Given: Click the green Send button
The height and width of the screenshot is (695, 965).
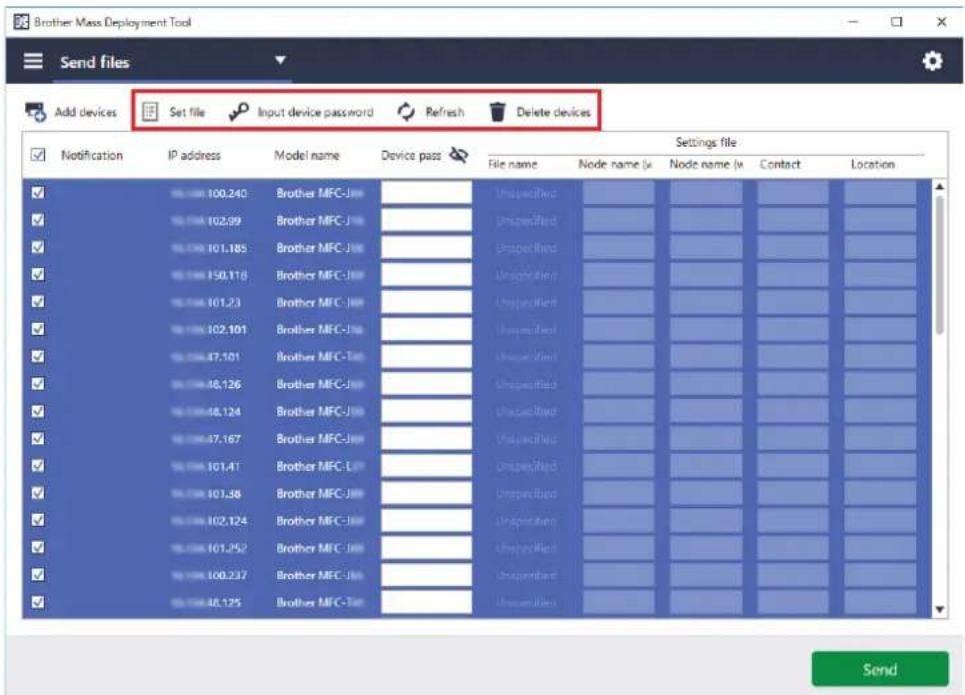Looking at the screenshot, I should click(x=879, y=669).
